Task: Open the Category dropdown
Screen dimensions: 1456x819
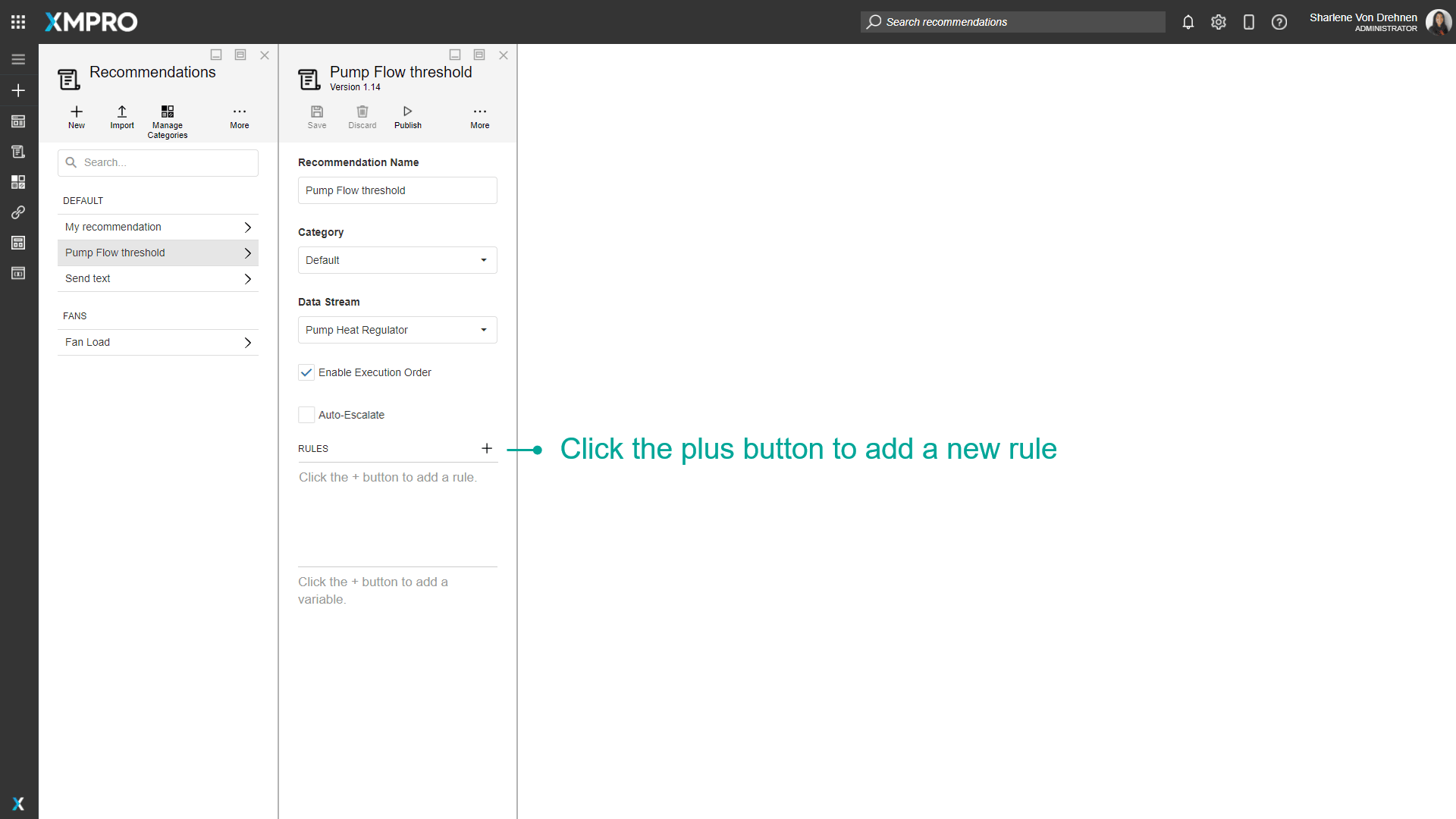Action: click(x=397, y=260)
